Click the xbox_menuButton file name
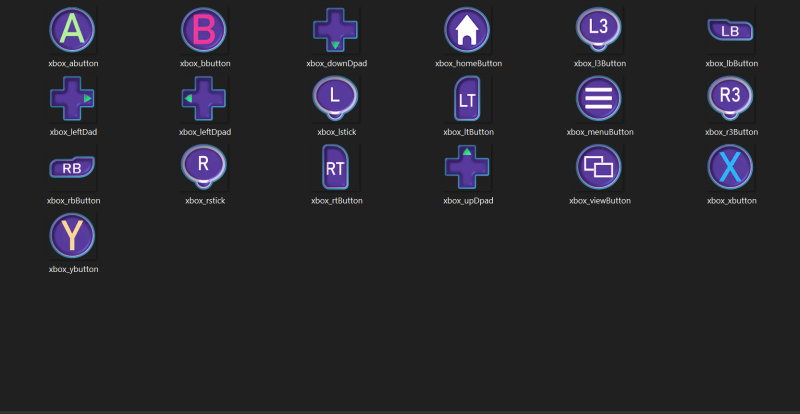This screenshot has height=414, width=800. tap(600, 132)
